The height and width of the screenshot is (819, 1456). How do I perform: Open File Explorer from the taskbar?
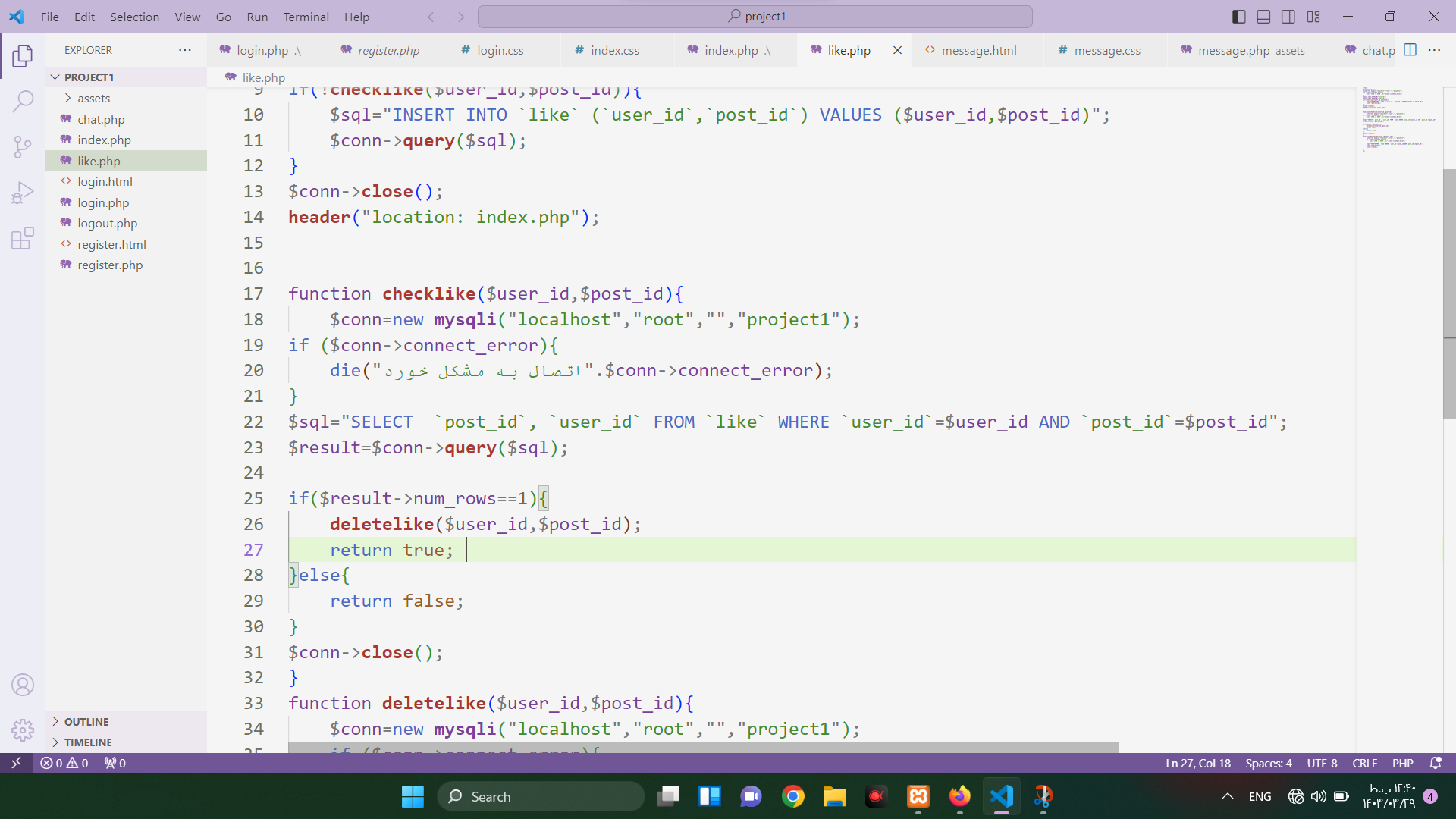coord(835,796)
